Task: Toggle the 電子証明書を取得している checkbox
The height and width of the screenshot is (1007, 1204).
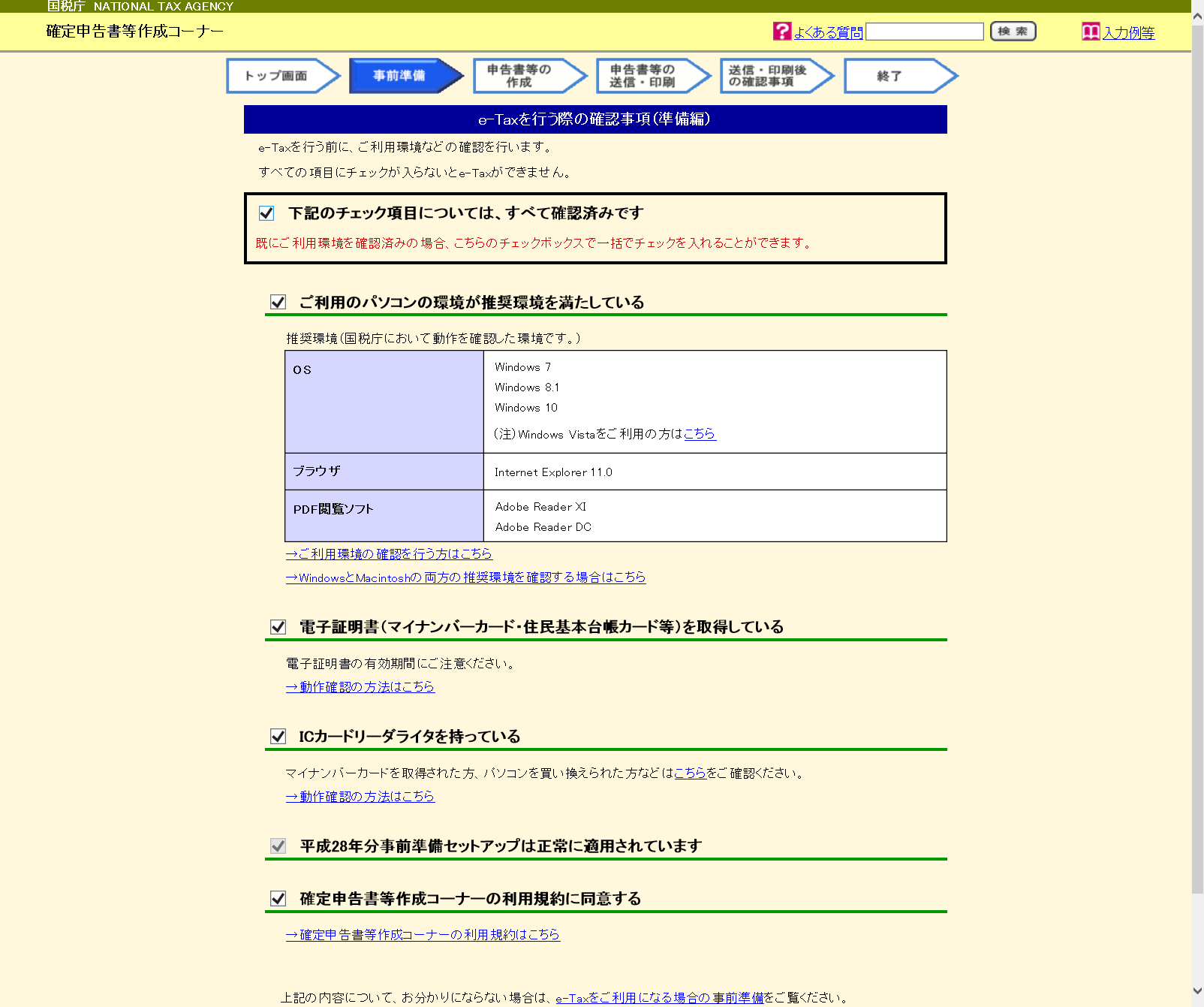Action: click(x=278, y=626)
